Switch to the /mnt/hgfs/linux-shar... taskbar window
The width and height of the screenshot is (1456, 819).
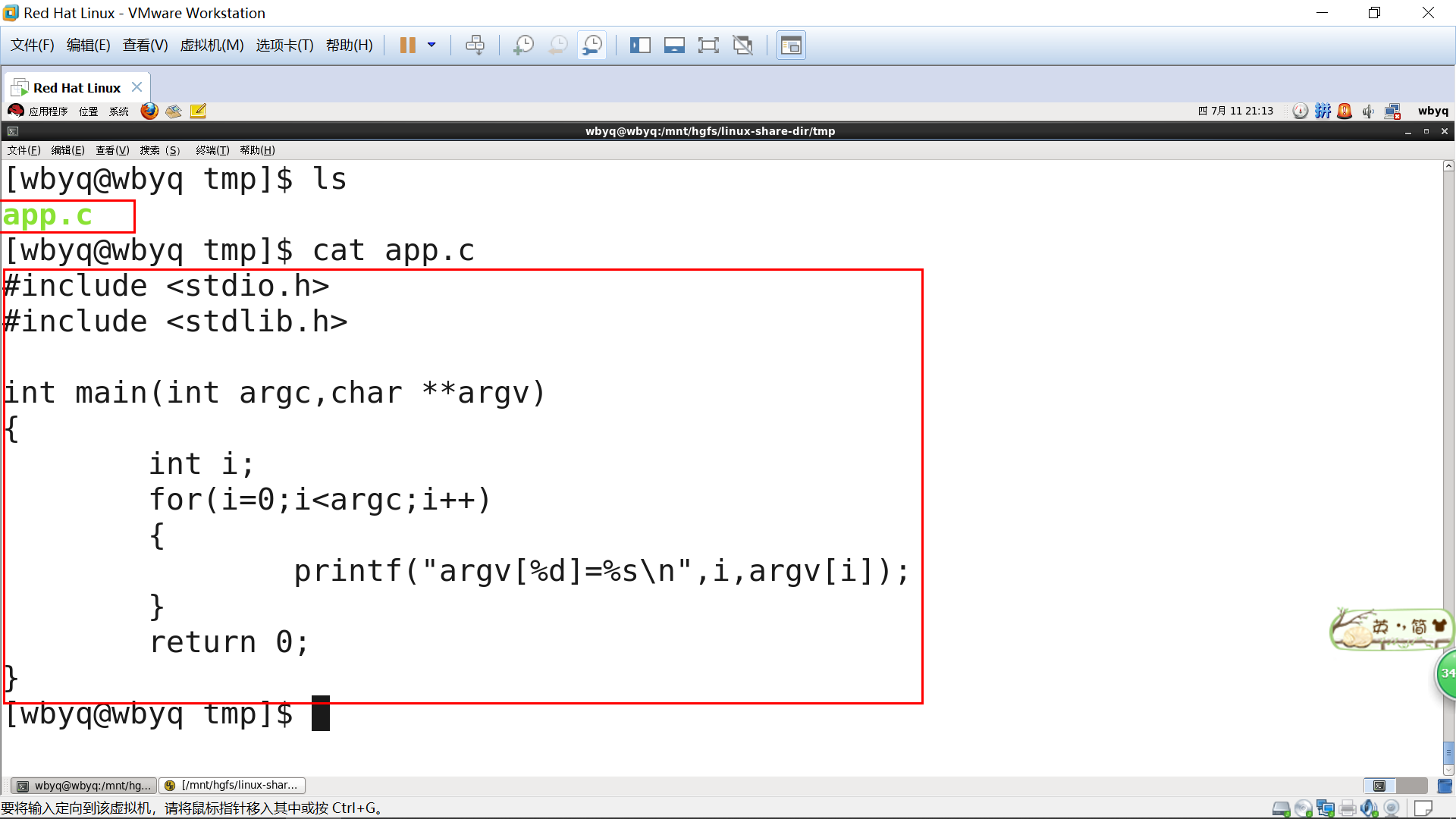pos(232,786)
